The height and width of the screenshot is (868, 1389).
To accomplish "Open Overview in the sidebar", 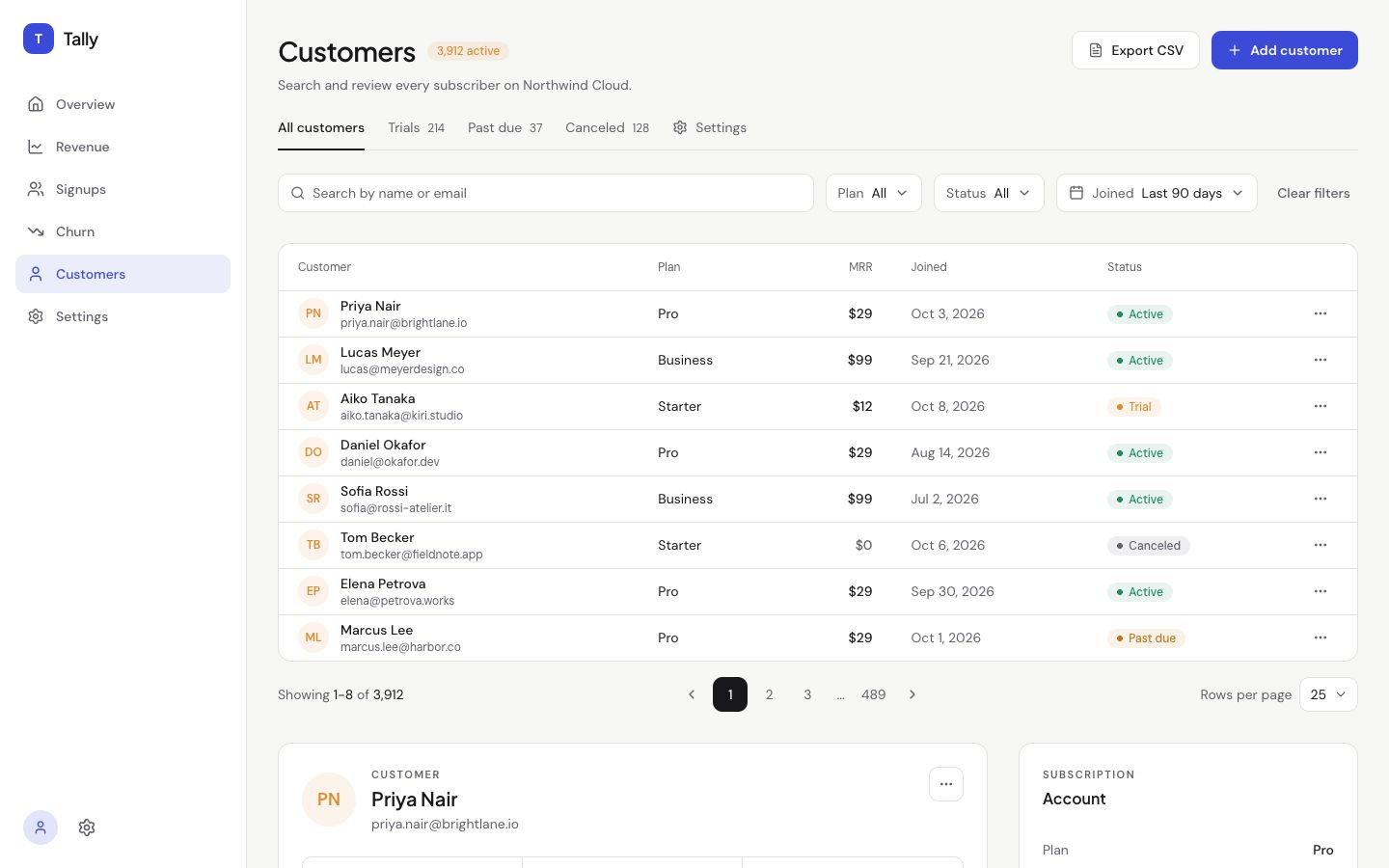I will tap(123, 104).
